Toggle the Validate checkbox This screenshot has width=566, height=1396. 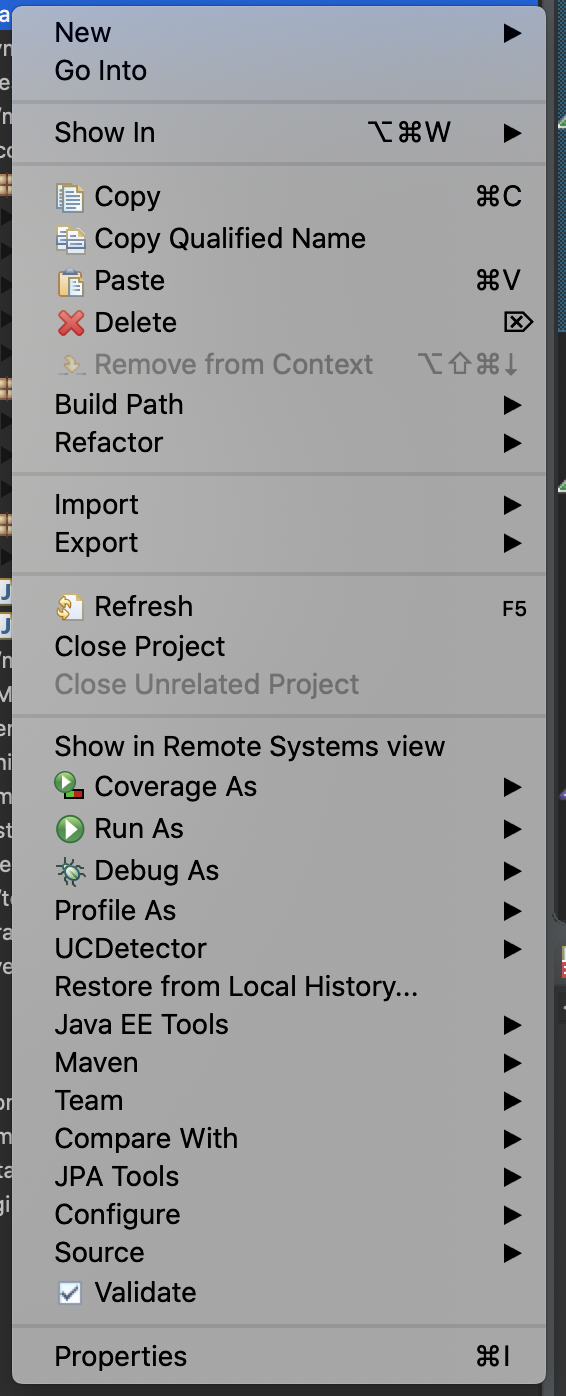70,1293
